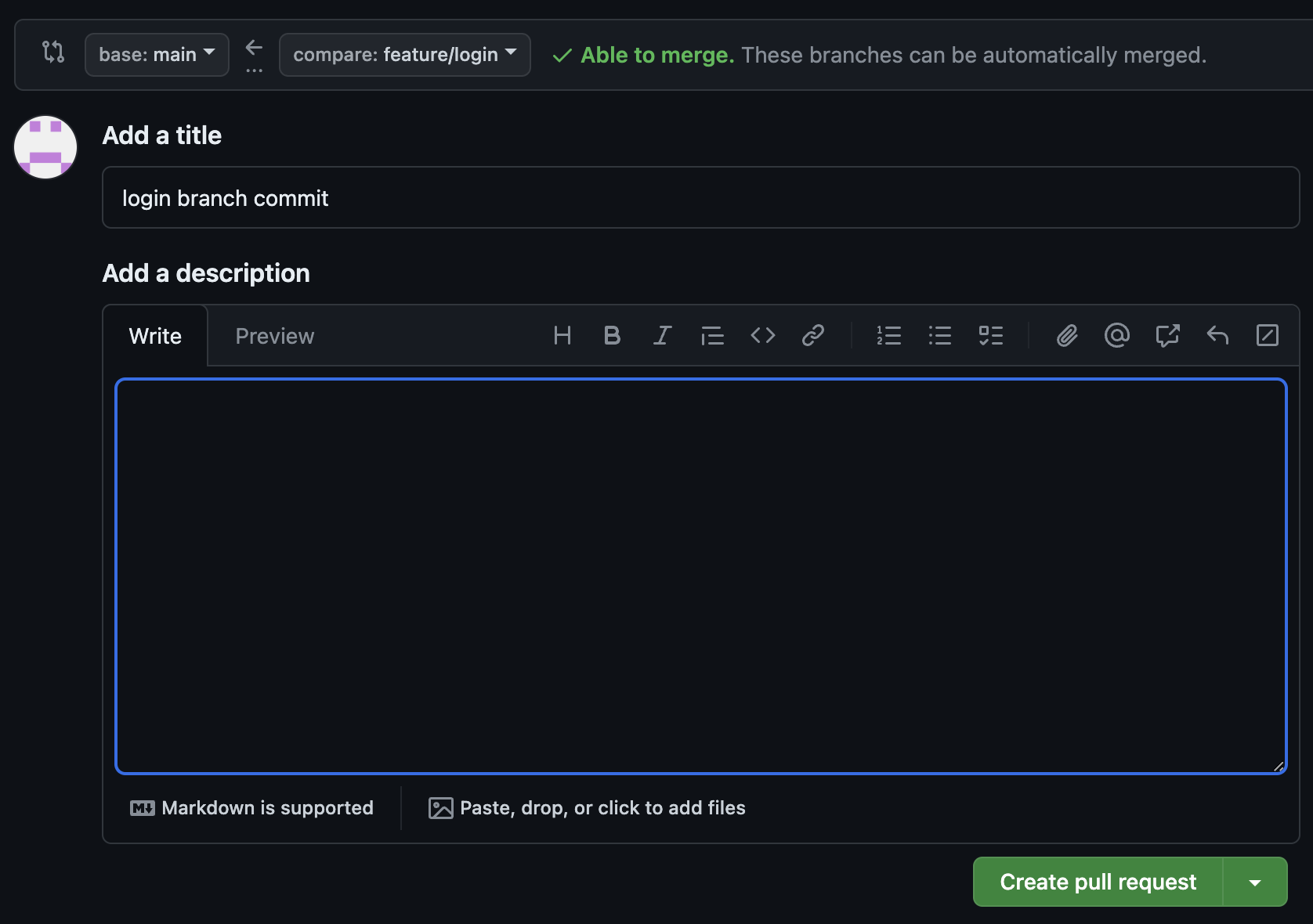Insert a quote block
Screen dimensions: 1313x924
click(712, 336)
